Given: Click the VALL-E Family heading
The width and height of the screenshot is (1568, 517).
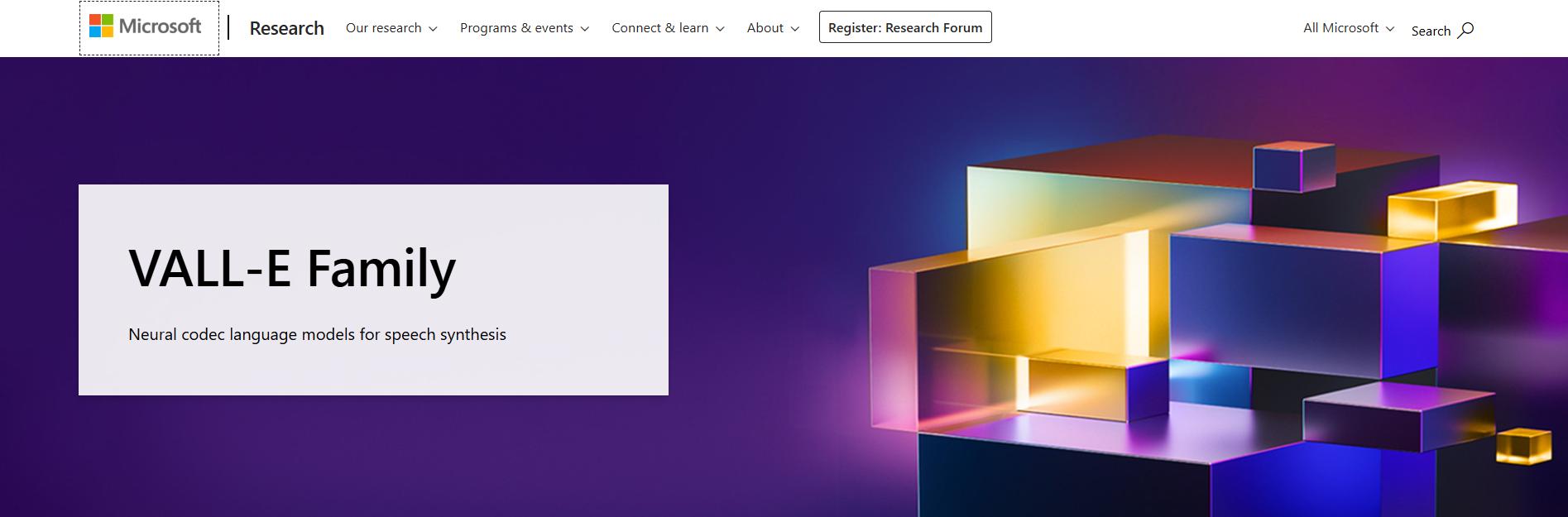Looking at the screenshot, I should pos(292,268).
